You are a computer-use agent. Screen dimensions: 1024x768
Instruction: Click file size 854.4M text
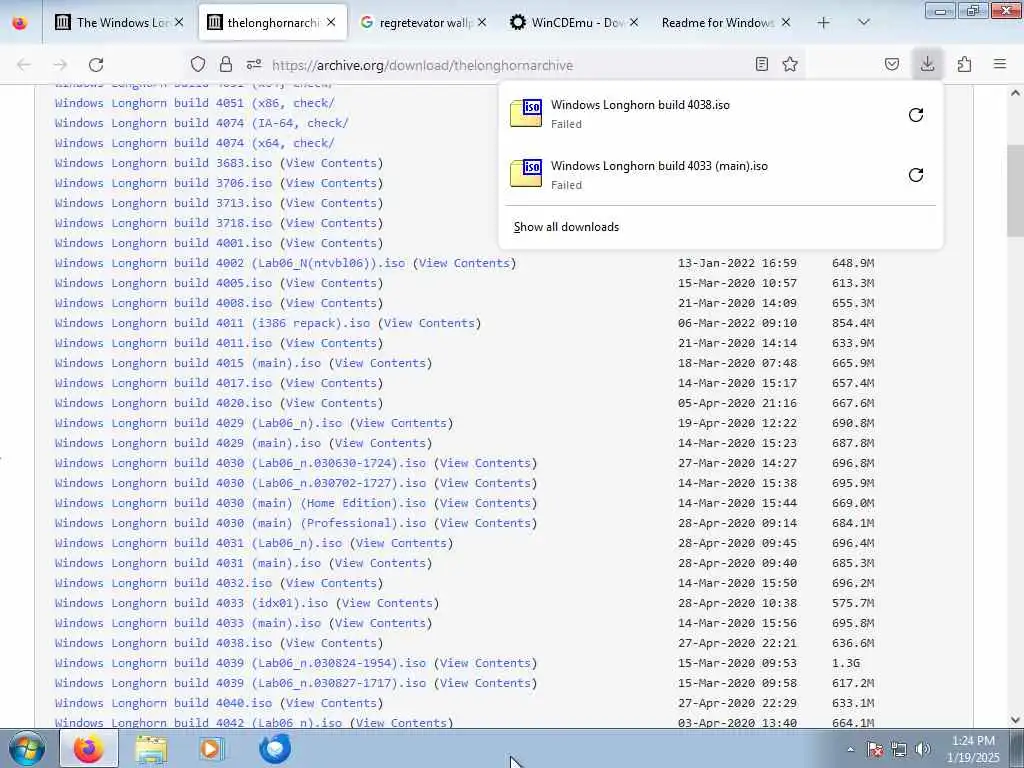pyautogui.click(x=853, y=323)
